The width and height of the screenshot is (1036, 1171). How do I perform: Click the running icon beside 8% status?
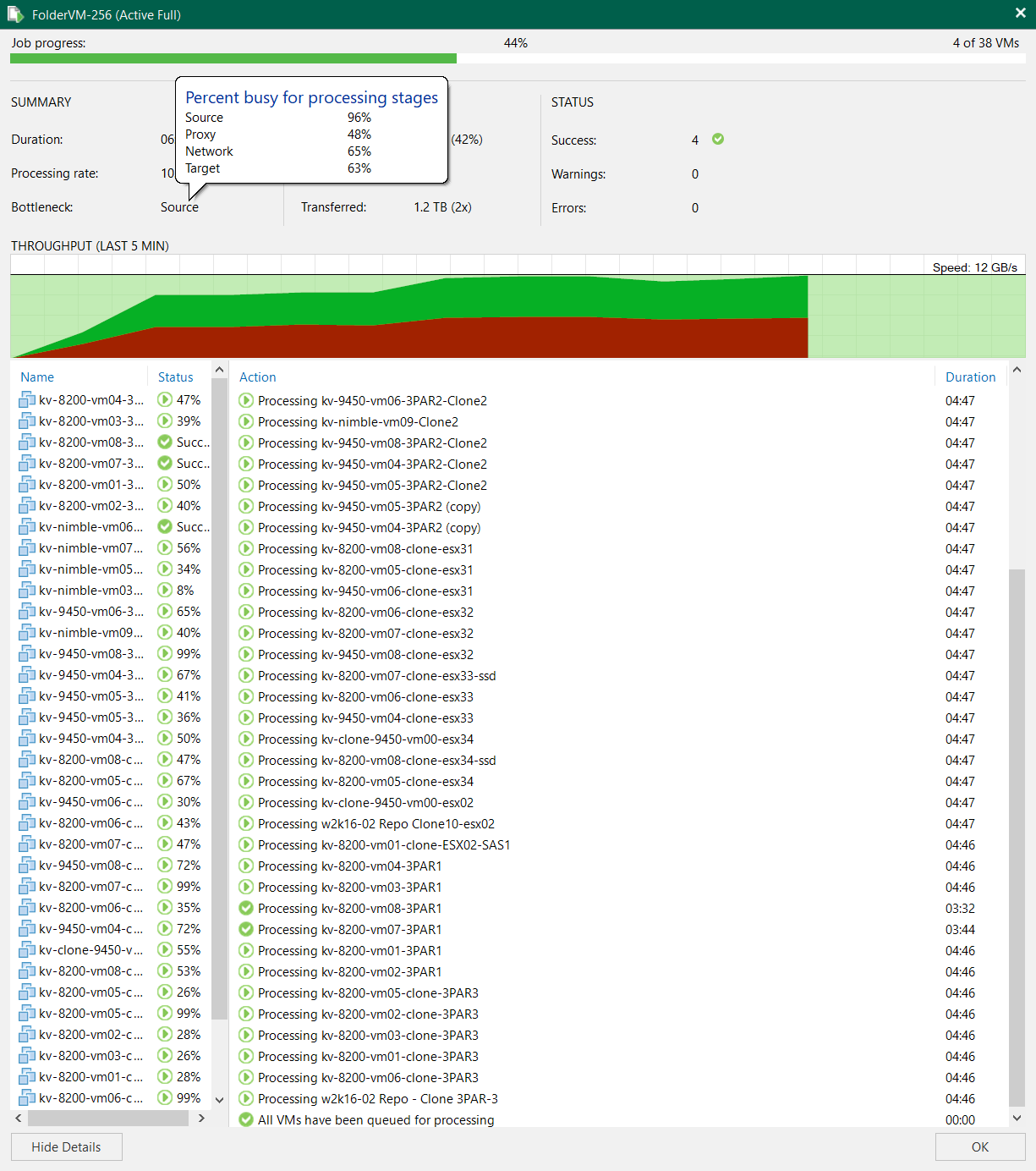click(x=165, y=591)
